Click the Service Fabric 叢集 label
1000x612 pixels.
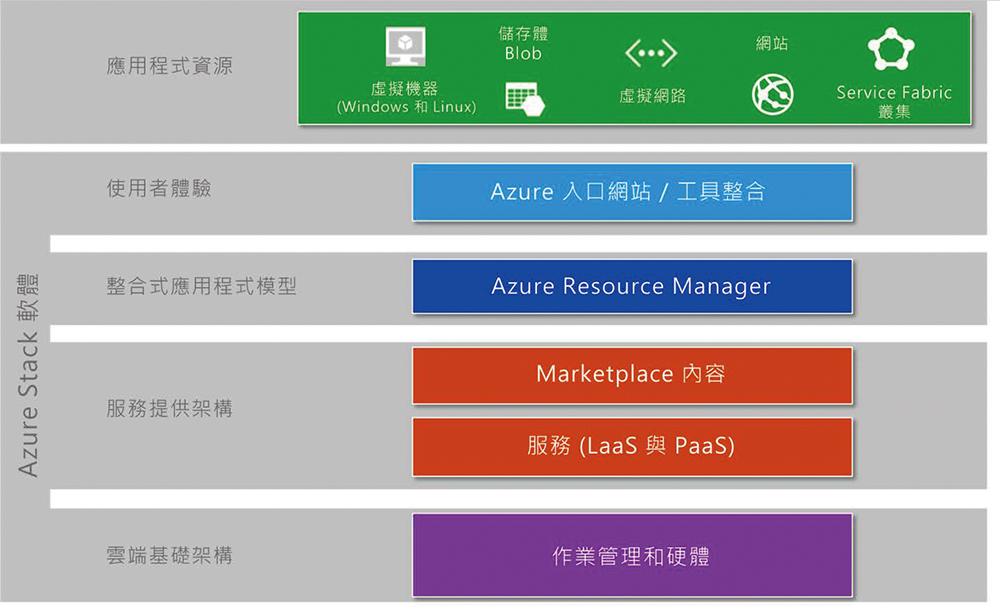pos(894,101)
